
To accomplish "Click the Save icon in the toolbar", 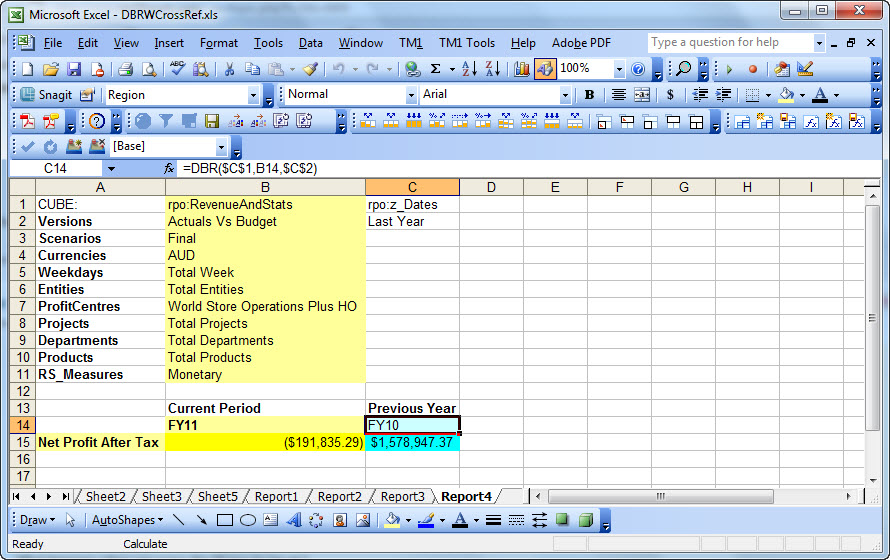I will pos(74,69).
